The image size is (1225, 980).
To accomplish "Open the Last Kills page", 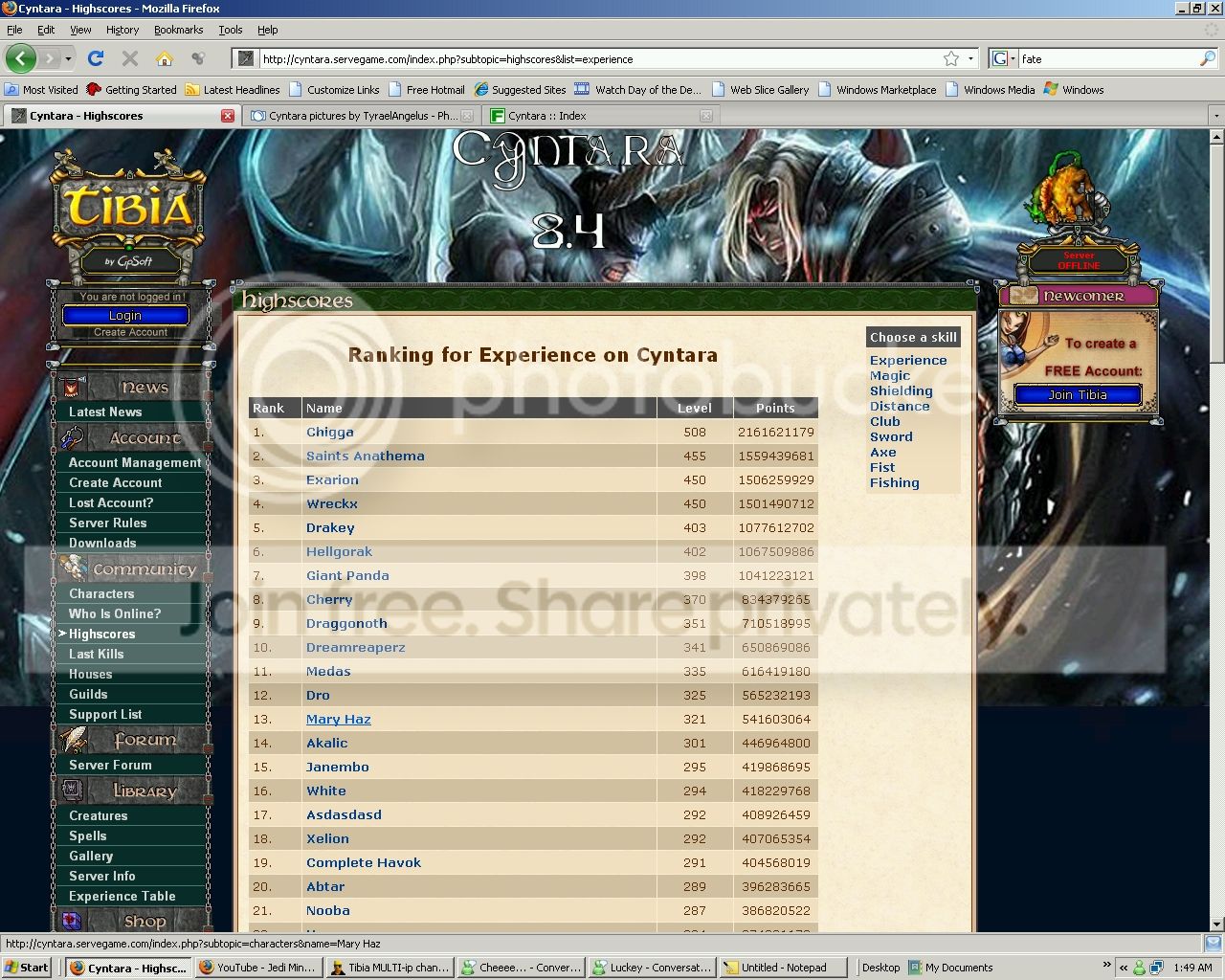I will coord(97,654).
